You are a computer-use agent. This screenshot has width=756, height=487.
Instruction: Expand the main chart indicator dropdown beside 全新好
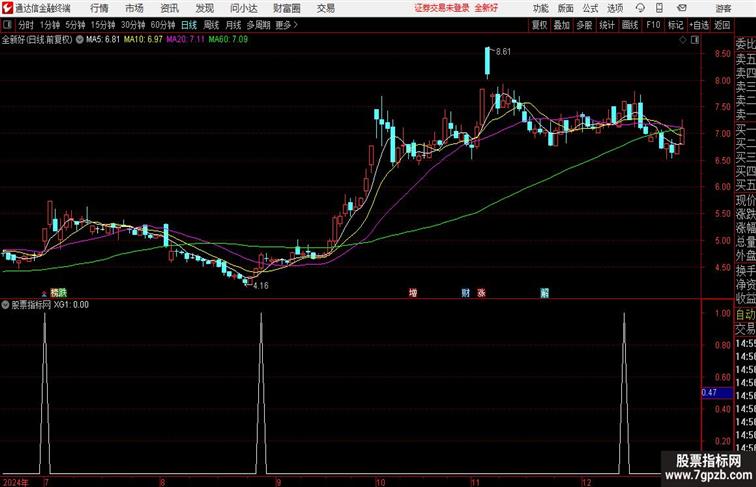79,40
